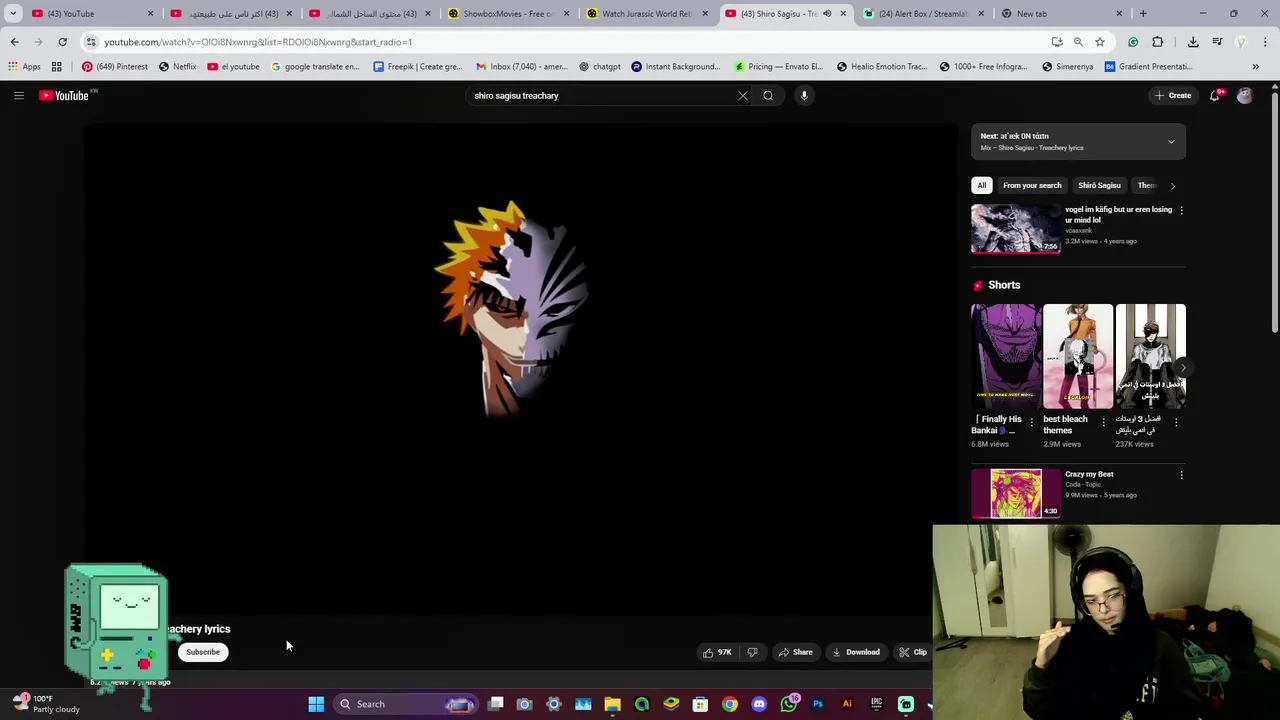The height and width of the screenshot is (720, 1280).
Task: Open WhatsApp from the taskbar
Action: (x=788, y=704)
